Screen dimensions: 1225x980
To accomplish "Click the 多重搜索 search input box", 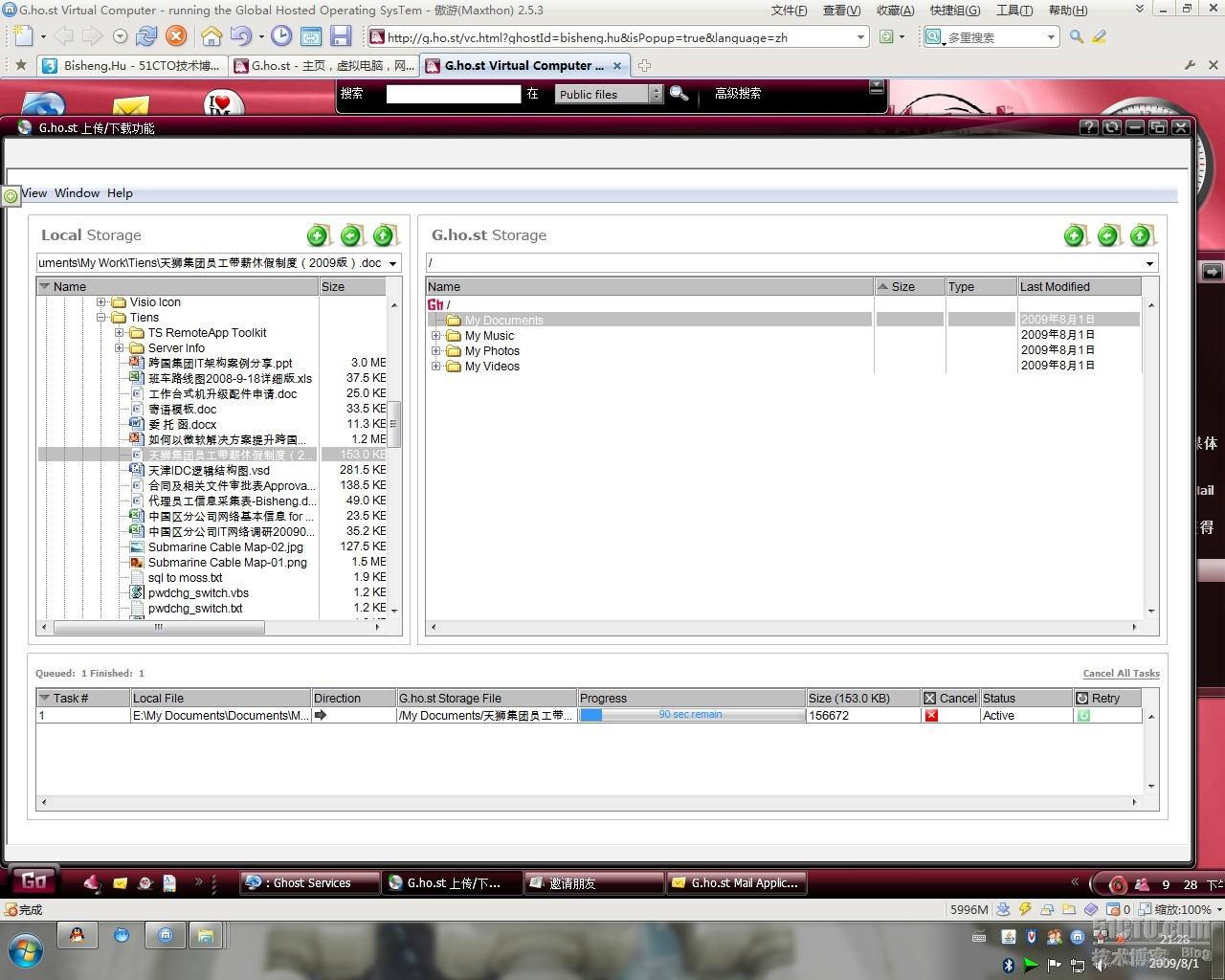I will point(993,37).
